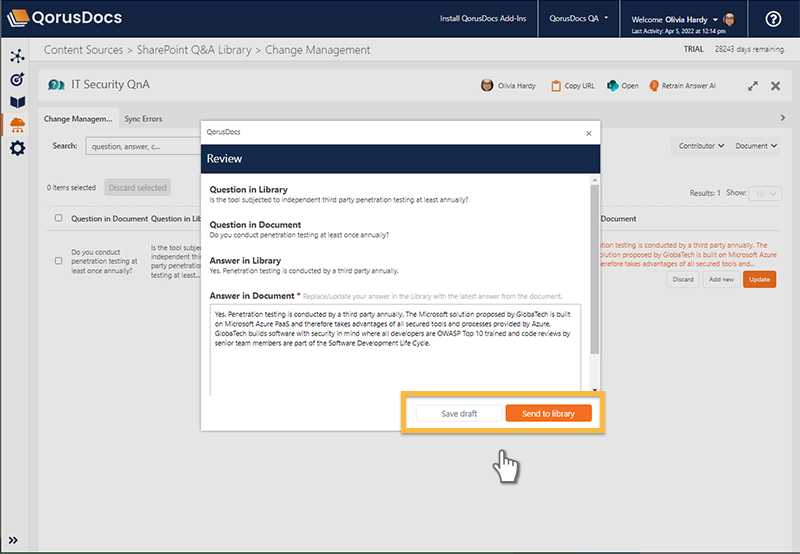Click the Add new button

(x=721, y=280)
